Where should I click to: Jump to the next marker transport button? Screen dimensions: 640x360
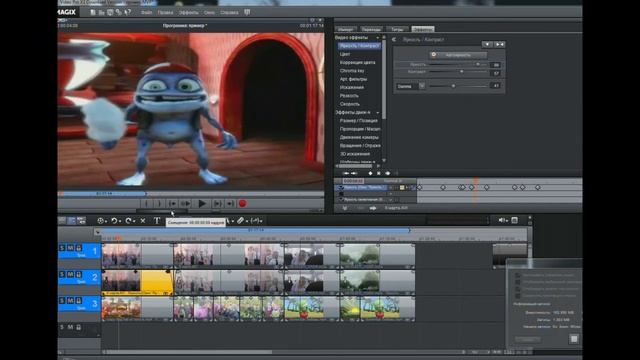218,203
